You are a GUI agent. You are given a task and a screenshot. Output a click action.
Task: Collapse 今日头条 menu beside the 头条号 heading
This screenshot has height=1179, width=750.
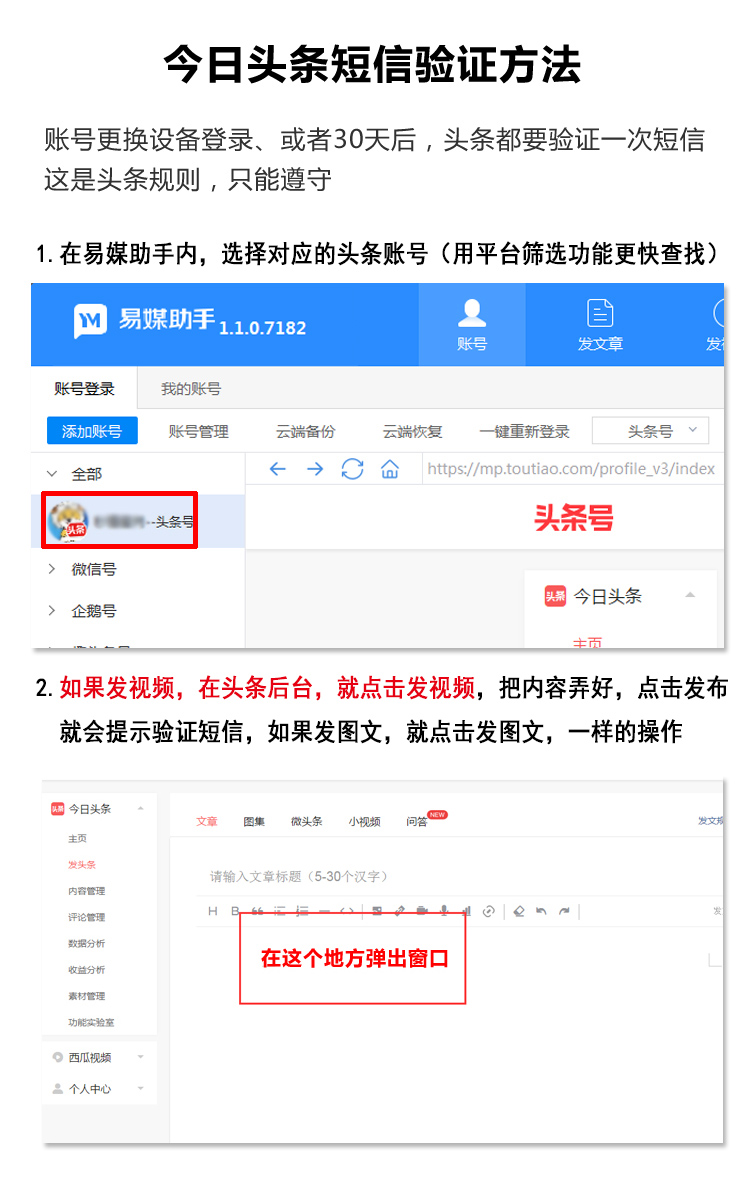(x=690, y=596)
